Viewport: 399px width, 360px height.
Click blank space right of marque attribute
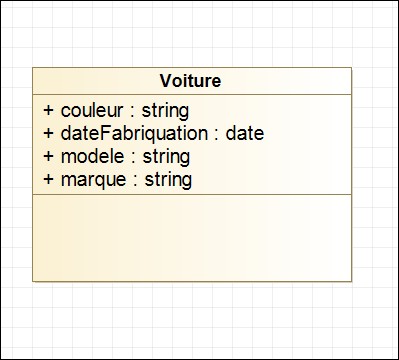271,180
